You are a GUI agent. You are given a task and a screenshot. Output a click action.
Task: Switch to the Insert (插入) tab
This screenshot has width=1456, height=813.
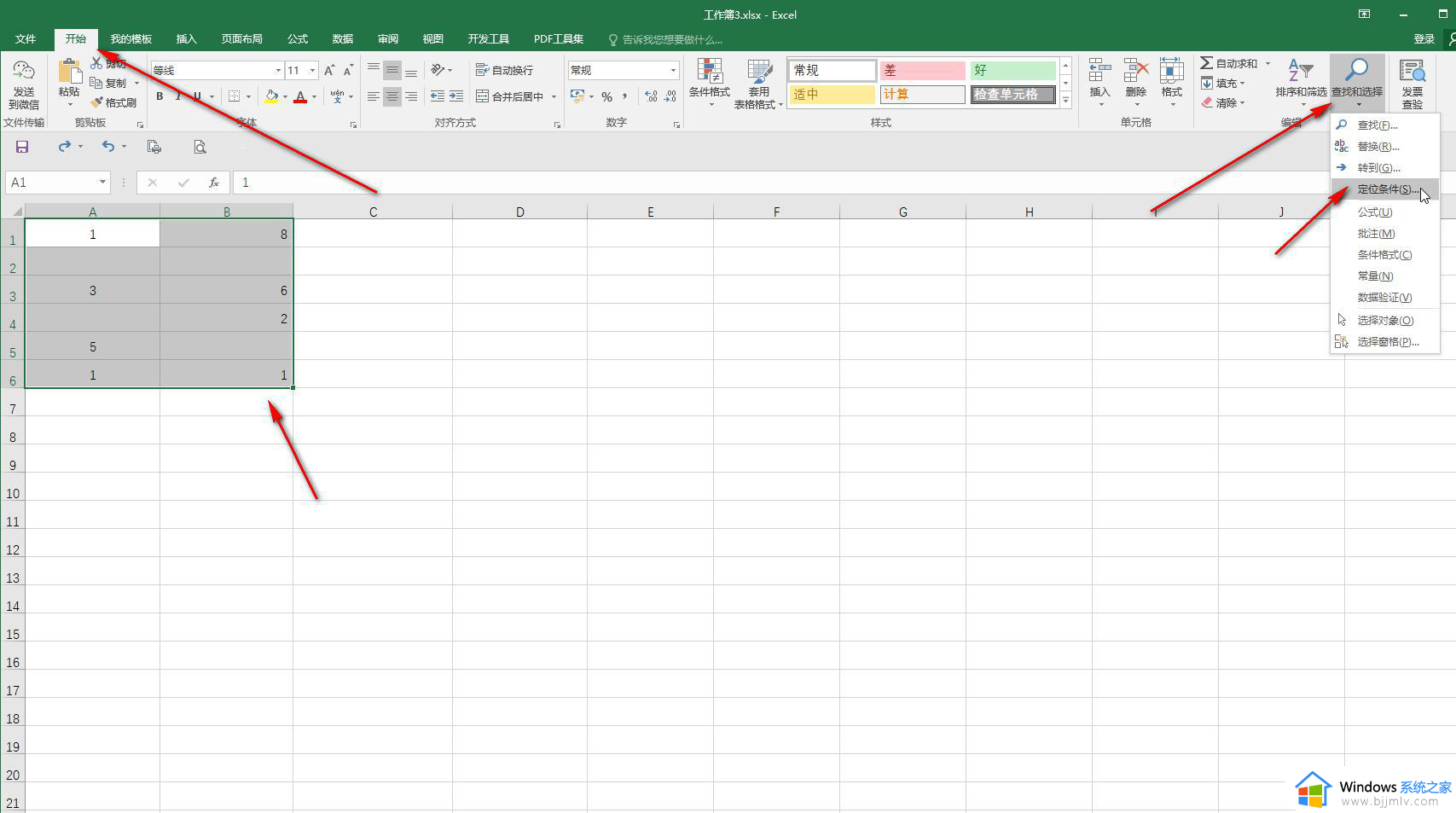point(186,39)
